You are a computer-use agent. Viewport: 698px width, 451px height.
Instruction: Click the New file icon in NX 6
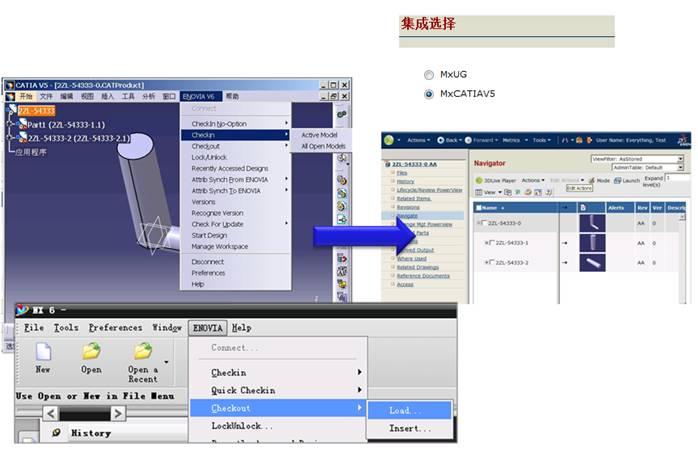click(x=43, y=351)
